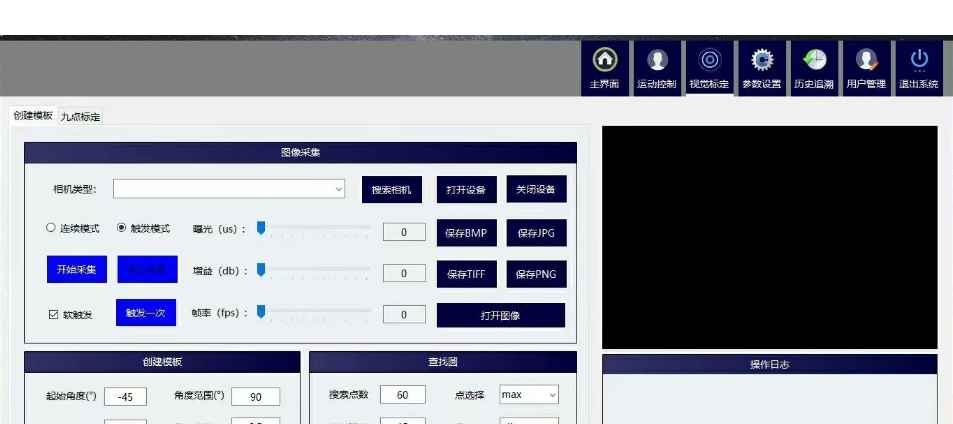Click the 曝光 value field showing 0
Screen dimensions: 953x424
tap(404, 232)
